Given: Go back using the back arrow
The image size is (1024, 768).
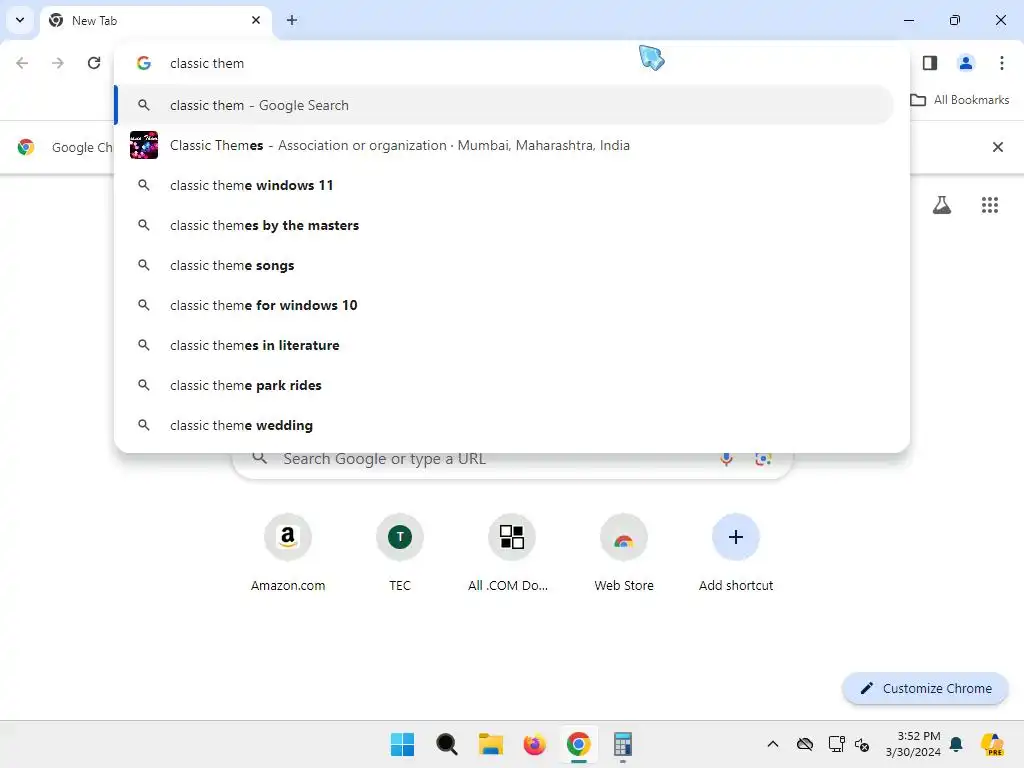Looking at the screenshot, I should click(22, 63).
